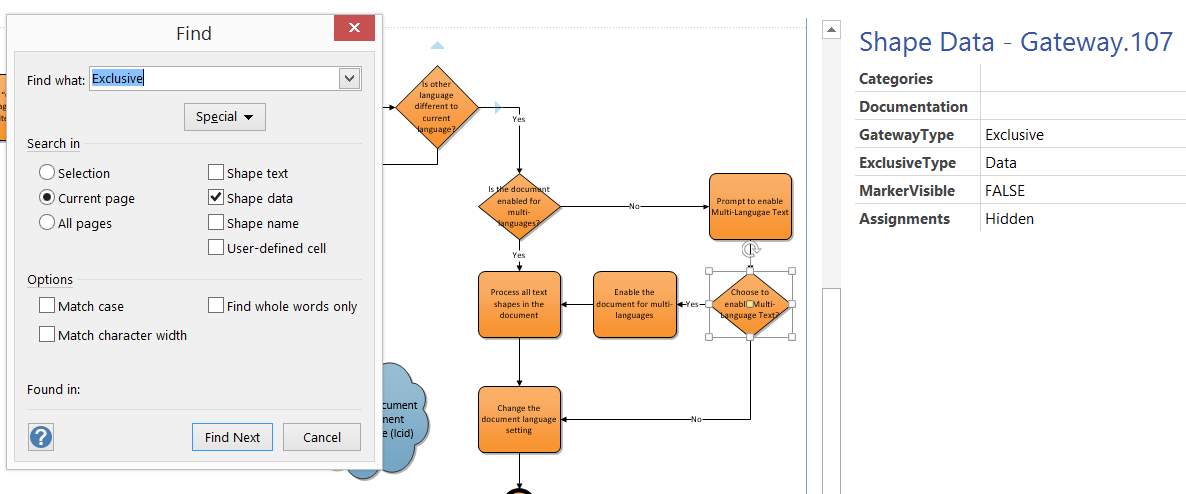
Task: Click the blue AutoConnect arrow right of top gateway
Action: click(498, 107)
